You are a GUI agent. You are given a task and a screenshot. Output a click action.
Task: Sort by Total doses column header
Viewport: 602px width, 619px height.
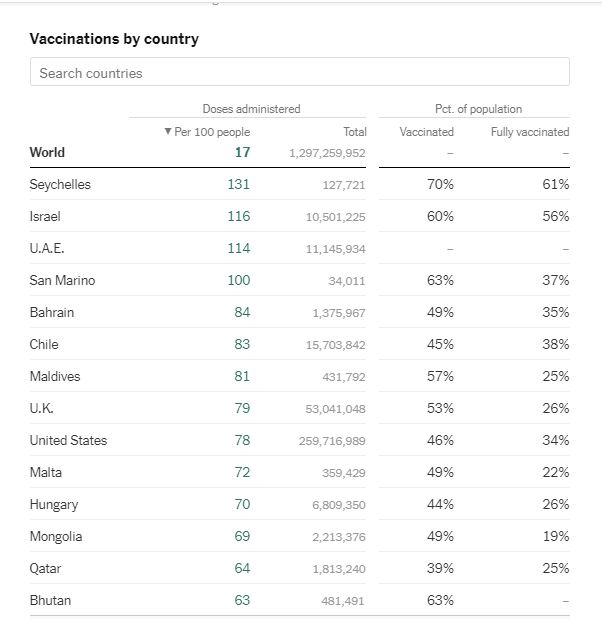tap(354, 132)
